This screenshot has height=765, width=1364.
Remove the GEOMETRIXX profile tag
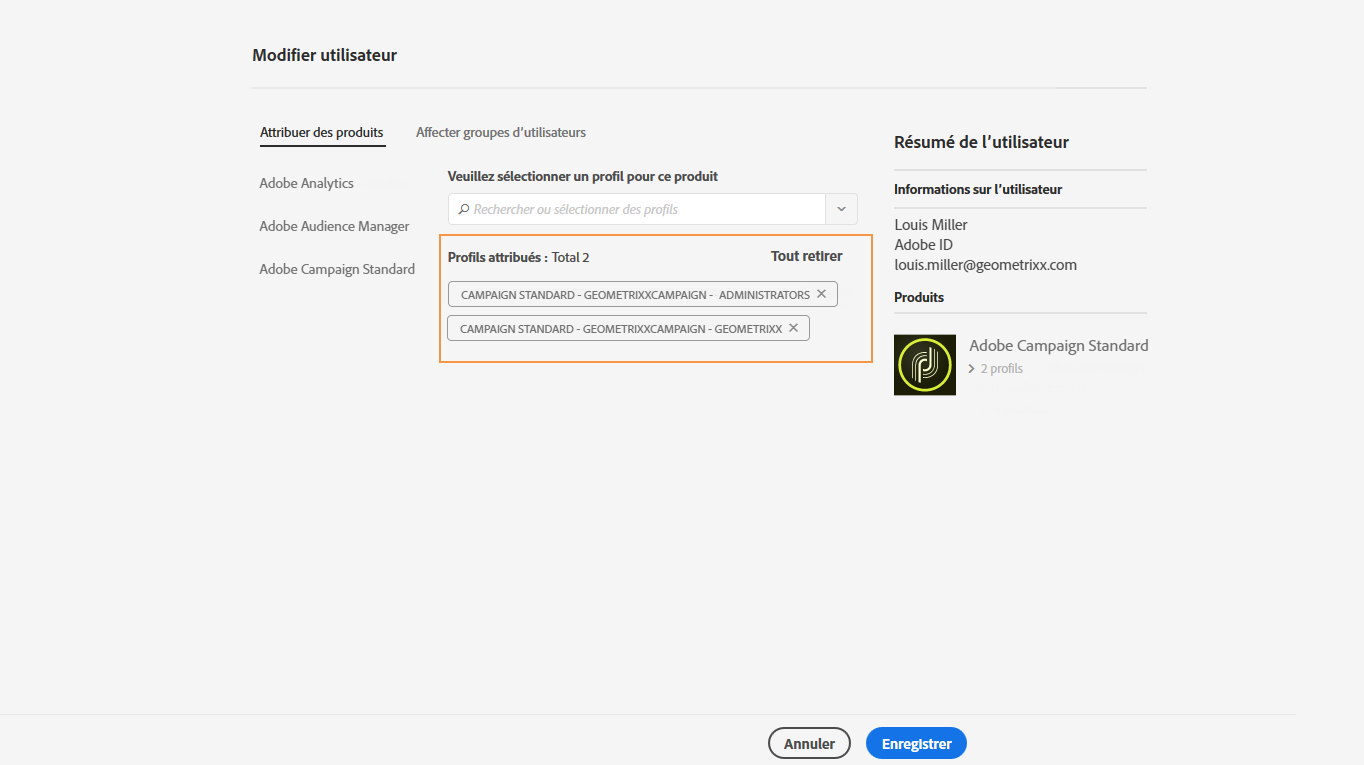pyautogui.click(x=793, y=328)
